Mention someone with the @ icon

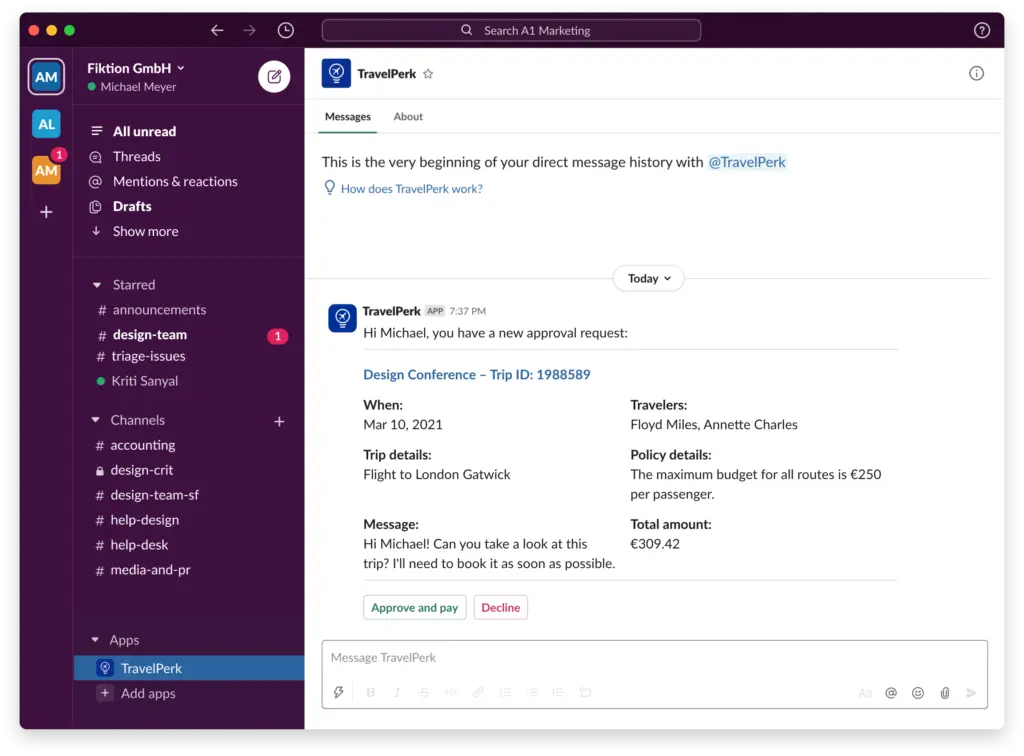pos(891,693)
